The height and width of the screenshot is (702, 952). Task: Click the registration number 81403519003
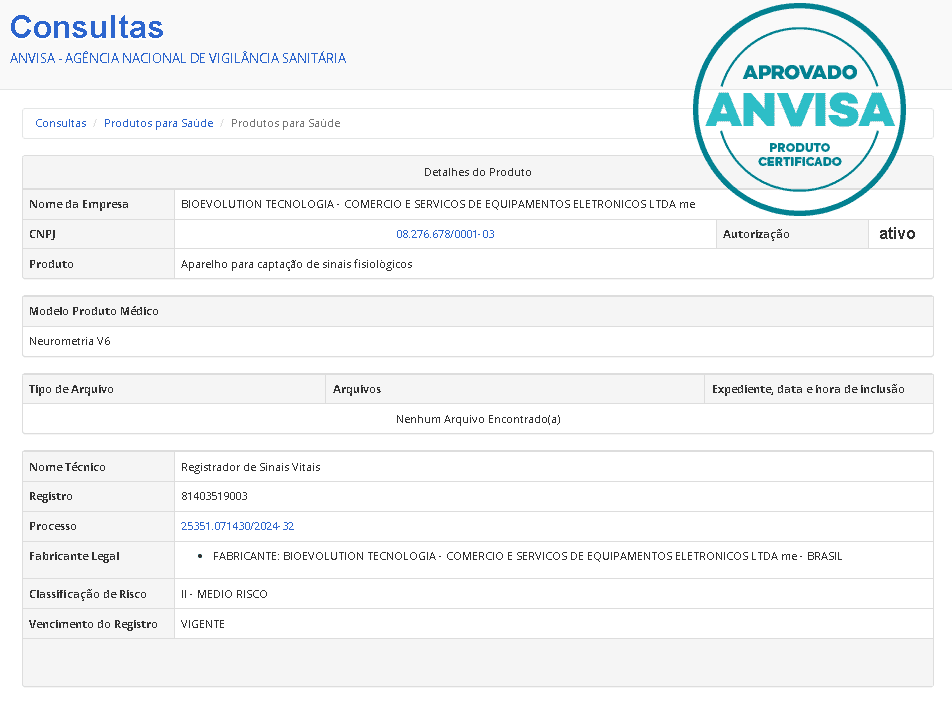click(x=214, y=496)
